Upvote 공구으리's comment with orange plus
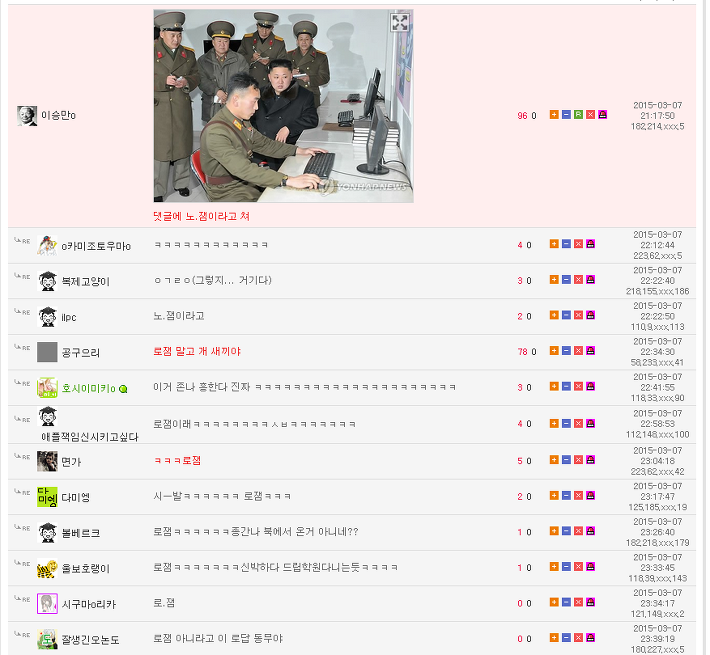Image resolution: width=710 pixels, height=655 pixels. (x=554, y=351)
